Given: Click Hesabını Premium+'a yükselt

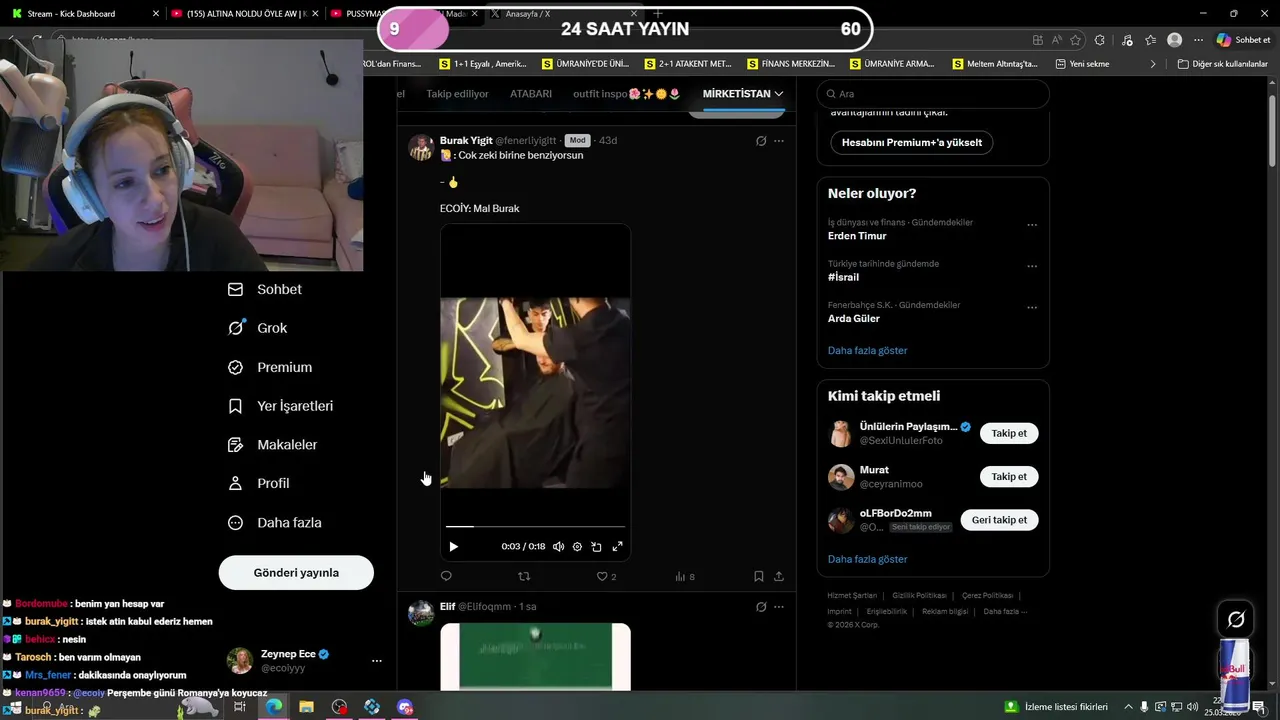Looking at the screenshot, I should pyautogui.click(x=912, y=142).
